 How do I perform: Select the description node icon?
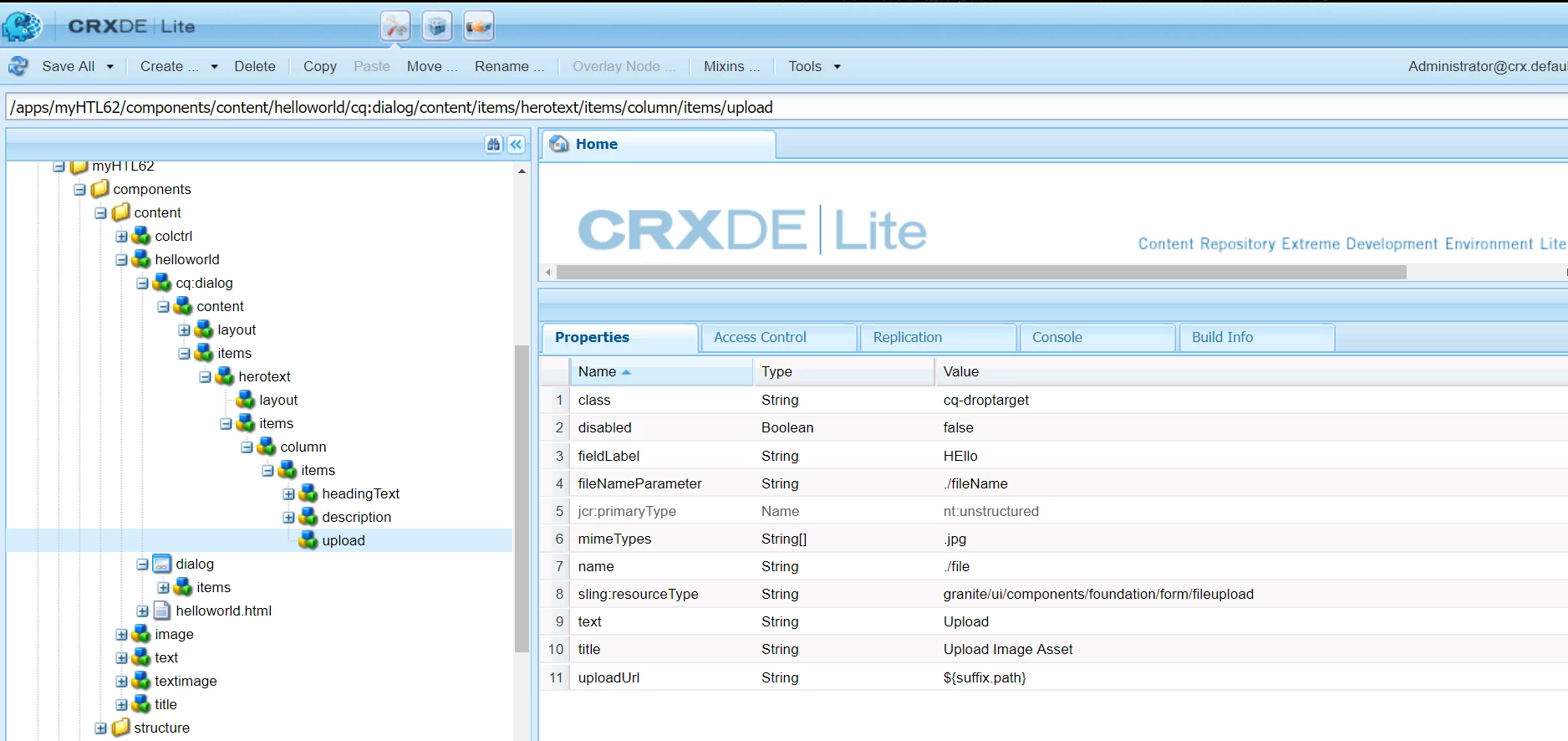click(x=309, y=517)
